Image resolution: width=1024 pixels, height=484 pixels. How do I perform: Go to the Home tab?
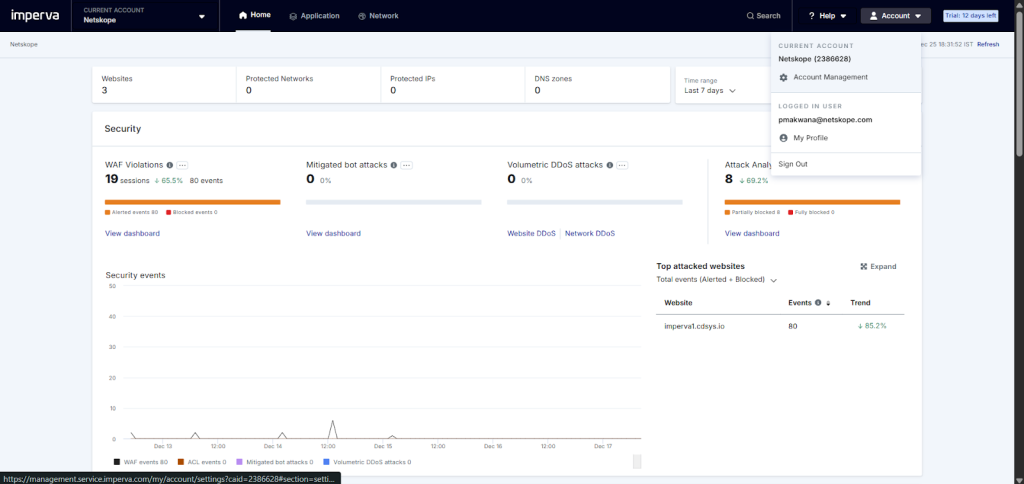255,16
